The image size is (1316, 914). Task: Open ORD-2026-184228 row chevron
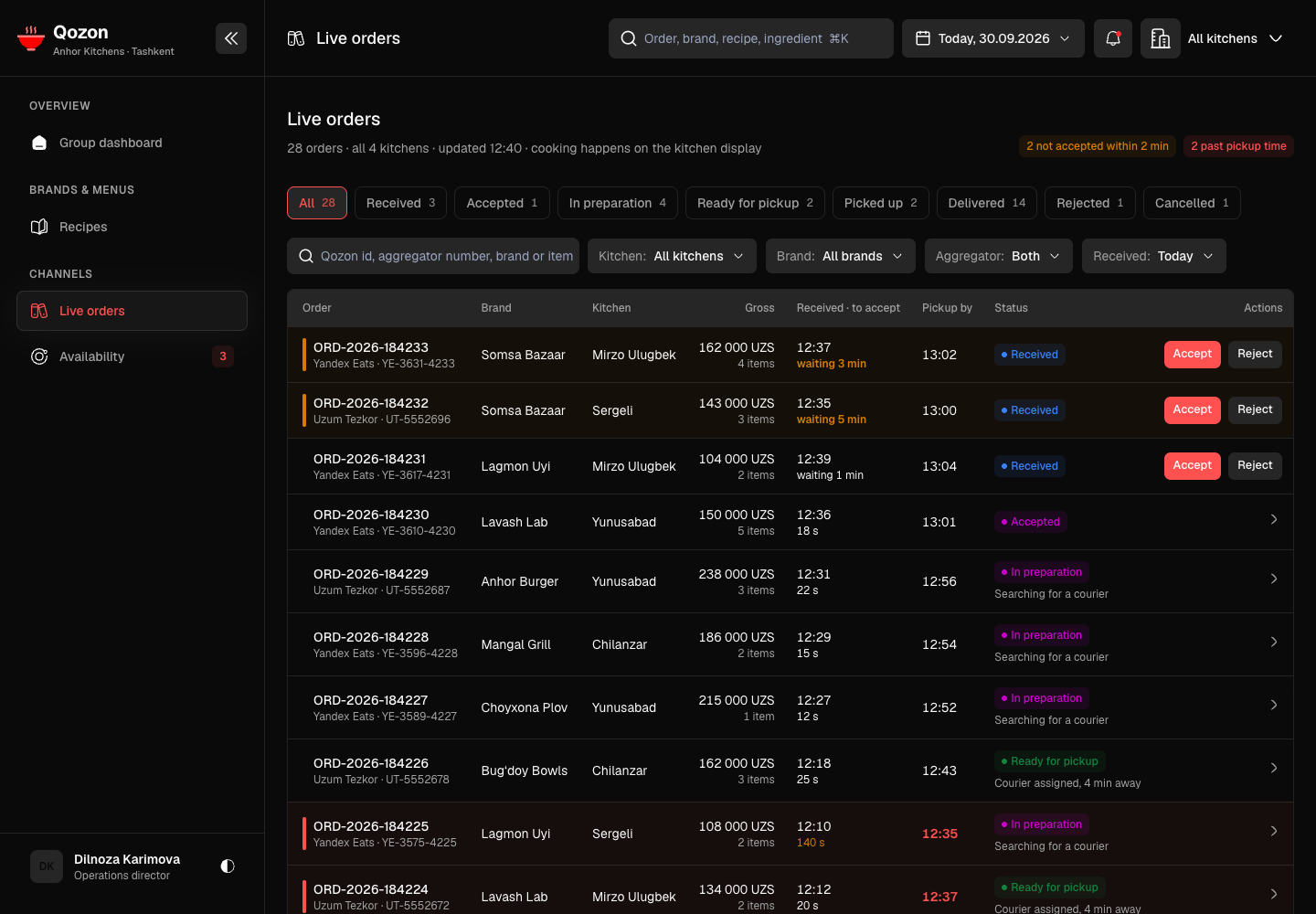coord(1274,643)
